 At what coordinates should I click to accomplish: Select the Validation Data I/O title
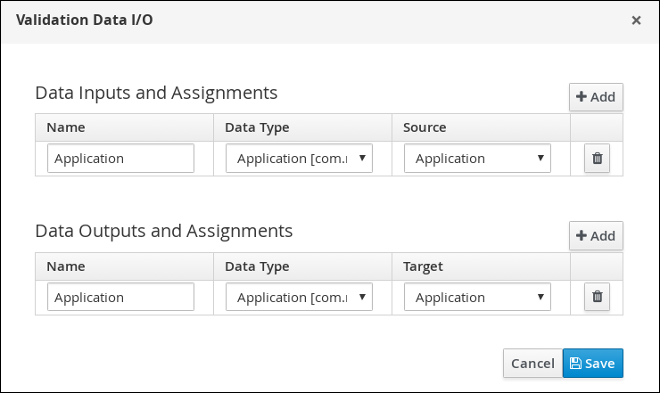coord(84,20)
